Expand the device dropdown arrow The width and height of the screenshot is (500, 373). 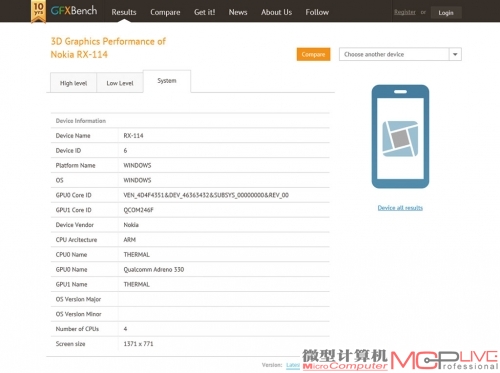tap(455, 54)
